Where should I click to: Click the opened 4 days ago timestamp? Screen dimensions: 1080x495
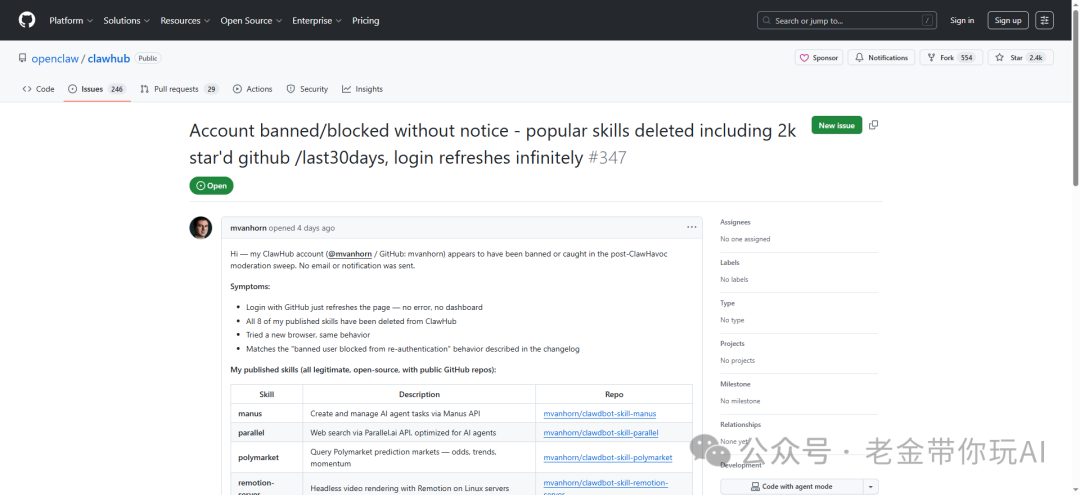302,228
